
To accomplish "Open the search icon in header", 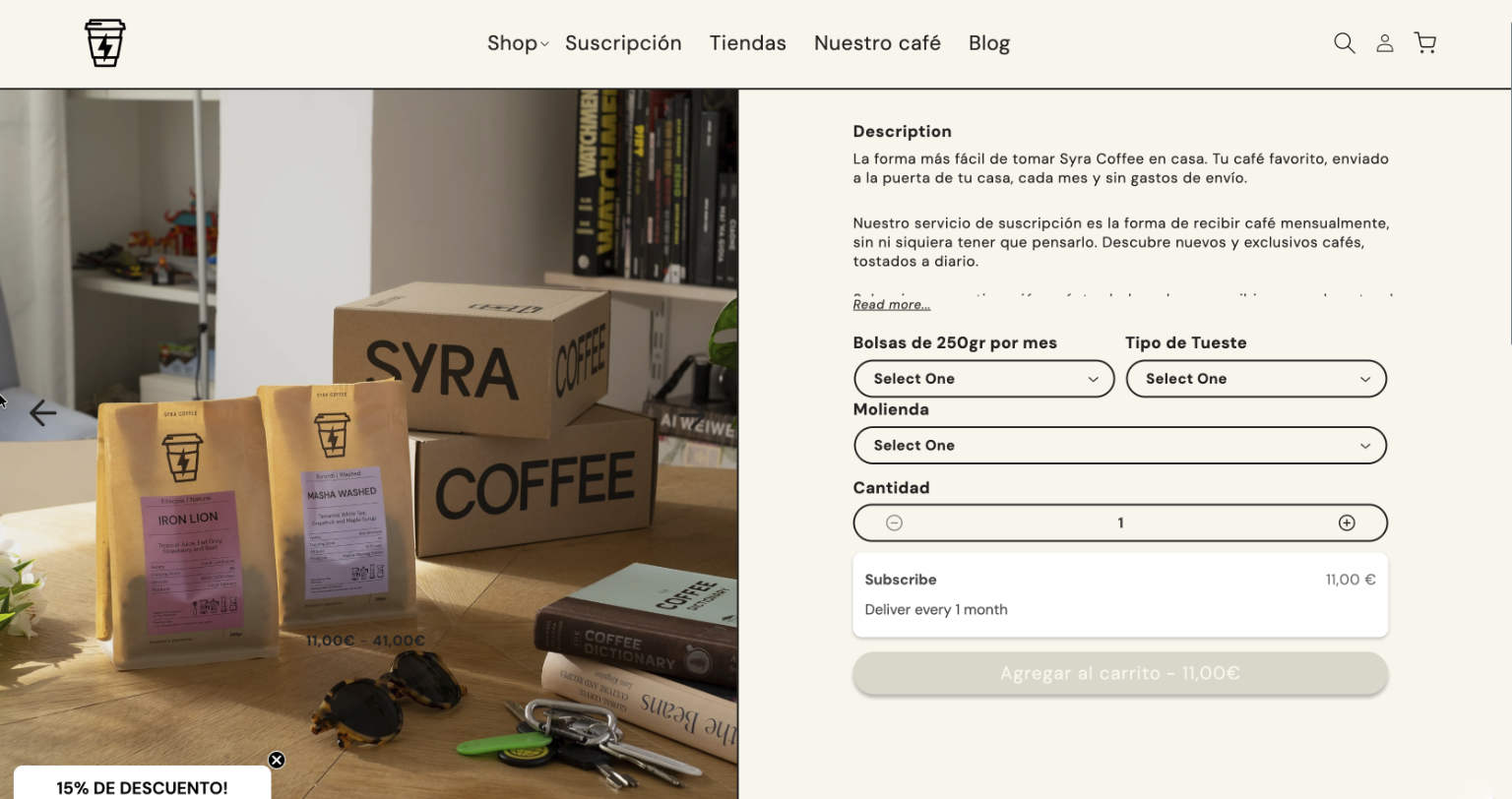I will (1344, 43).
